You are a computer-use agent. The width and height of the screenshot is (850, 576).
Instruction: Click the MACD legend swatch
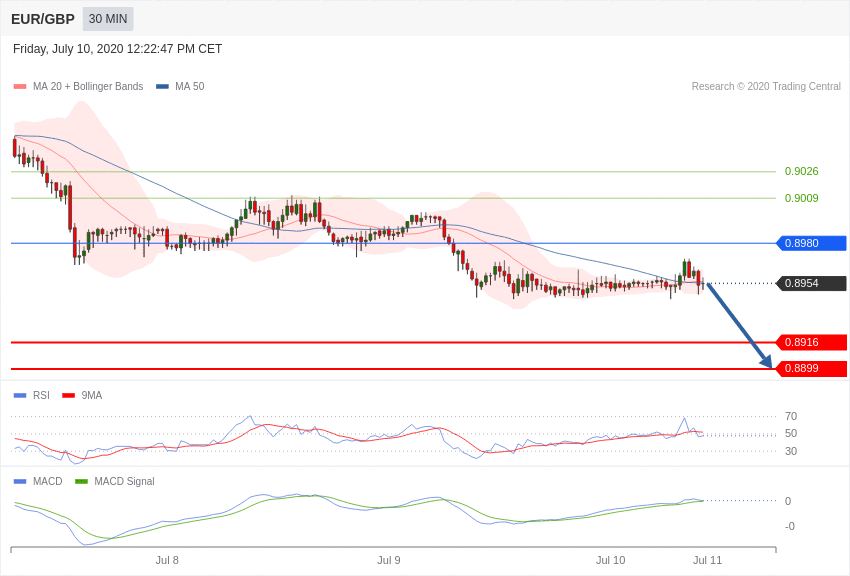click(20, 481)
